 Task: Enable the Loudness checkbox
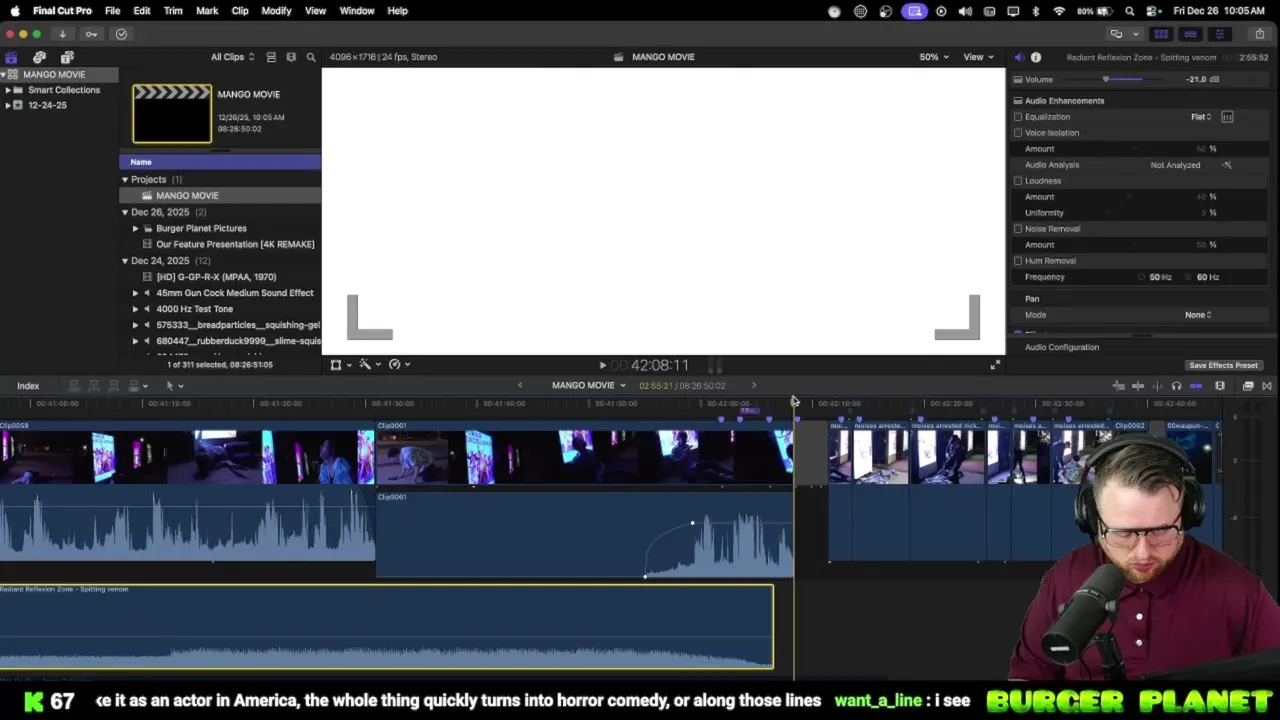pos(1018,181)
